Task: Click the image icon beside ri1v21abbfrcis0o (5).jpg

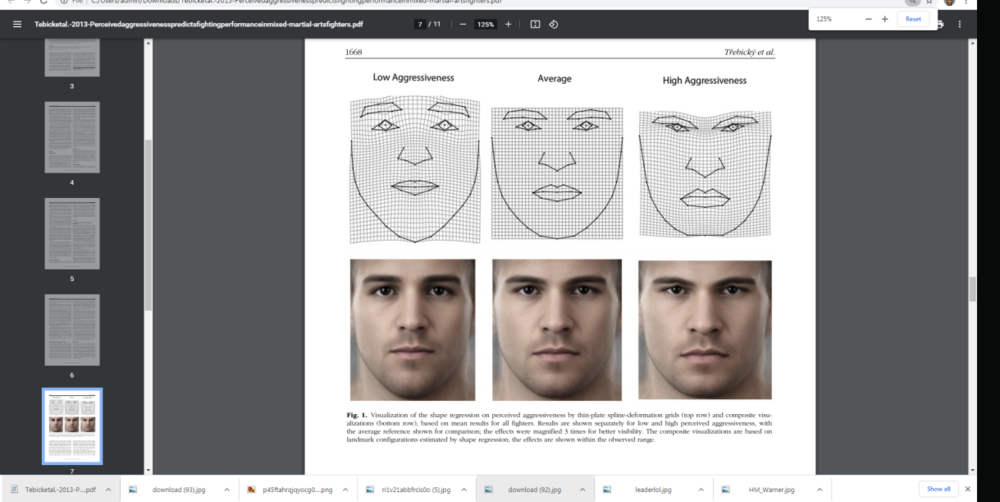Action: [x=371, y=490]
